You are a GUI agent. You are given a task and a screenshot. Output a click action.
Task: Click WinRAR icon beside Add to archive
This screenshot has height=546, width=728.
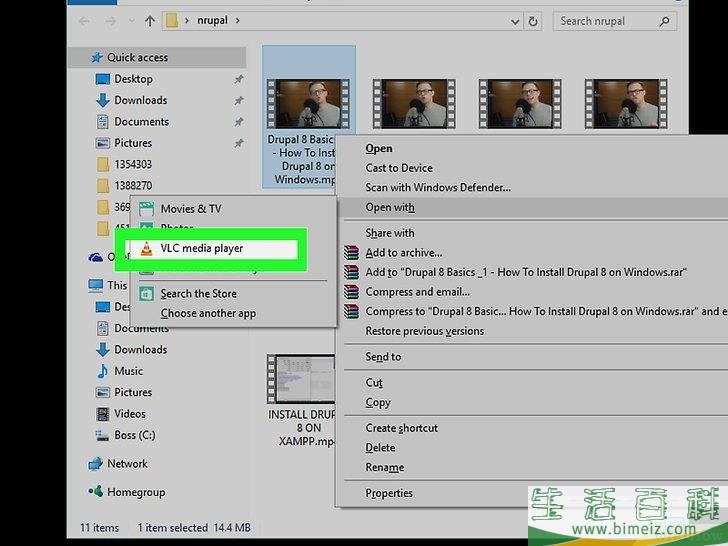click(351, 253)
